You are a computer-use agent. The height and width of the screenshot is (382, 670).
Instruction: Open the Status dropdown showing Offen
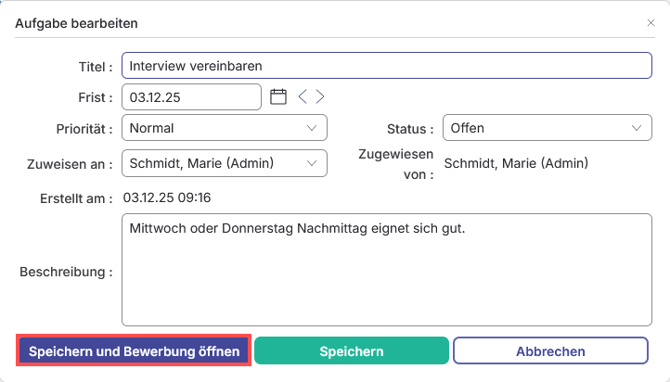(547, 128)
